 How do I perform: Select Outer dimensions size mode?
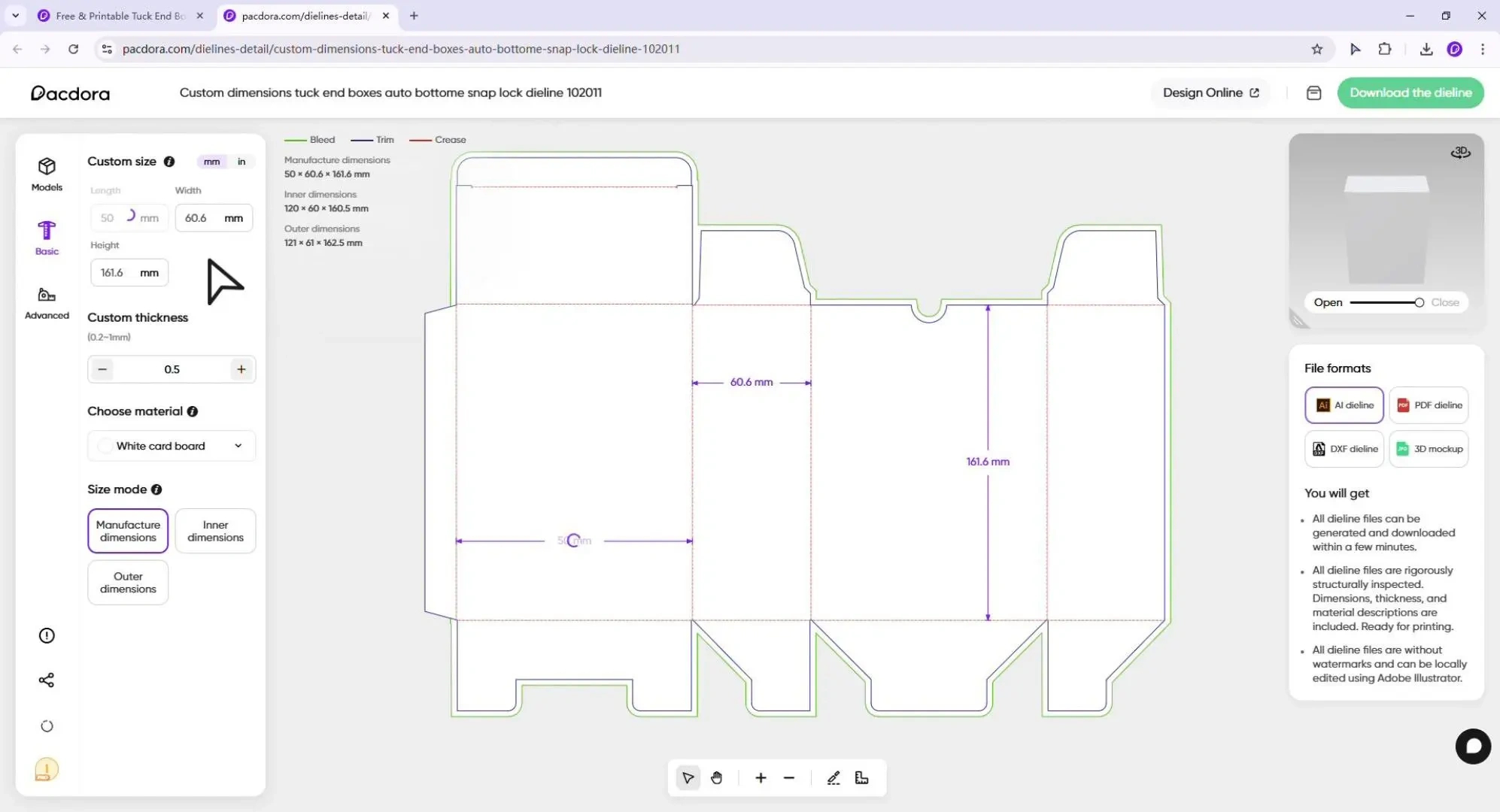point(128,583)
